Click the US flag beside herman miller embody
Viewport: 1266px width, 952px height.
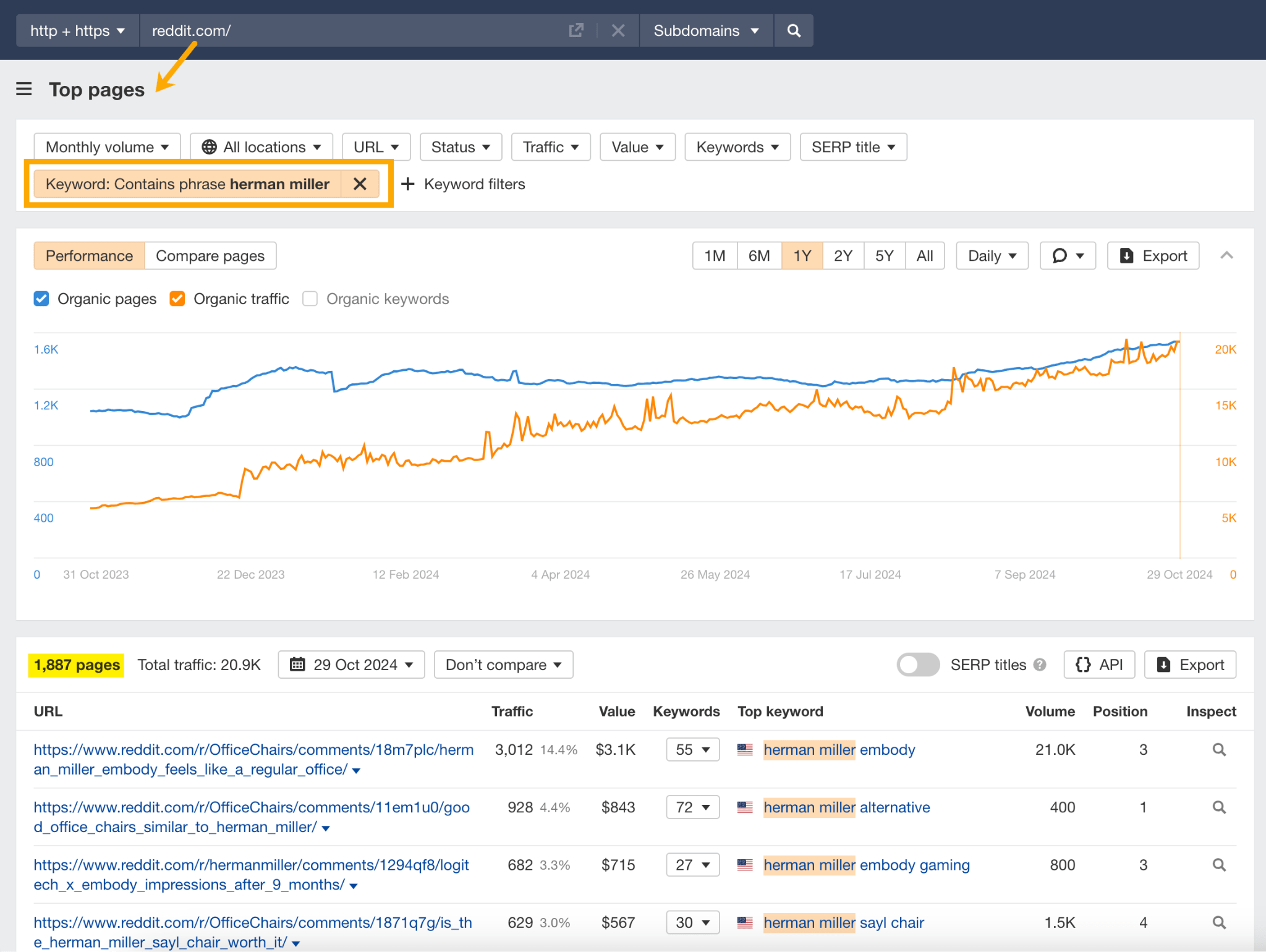(x=745, y=749)
